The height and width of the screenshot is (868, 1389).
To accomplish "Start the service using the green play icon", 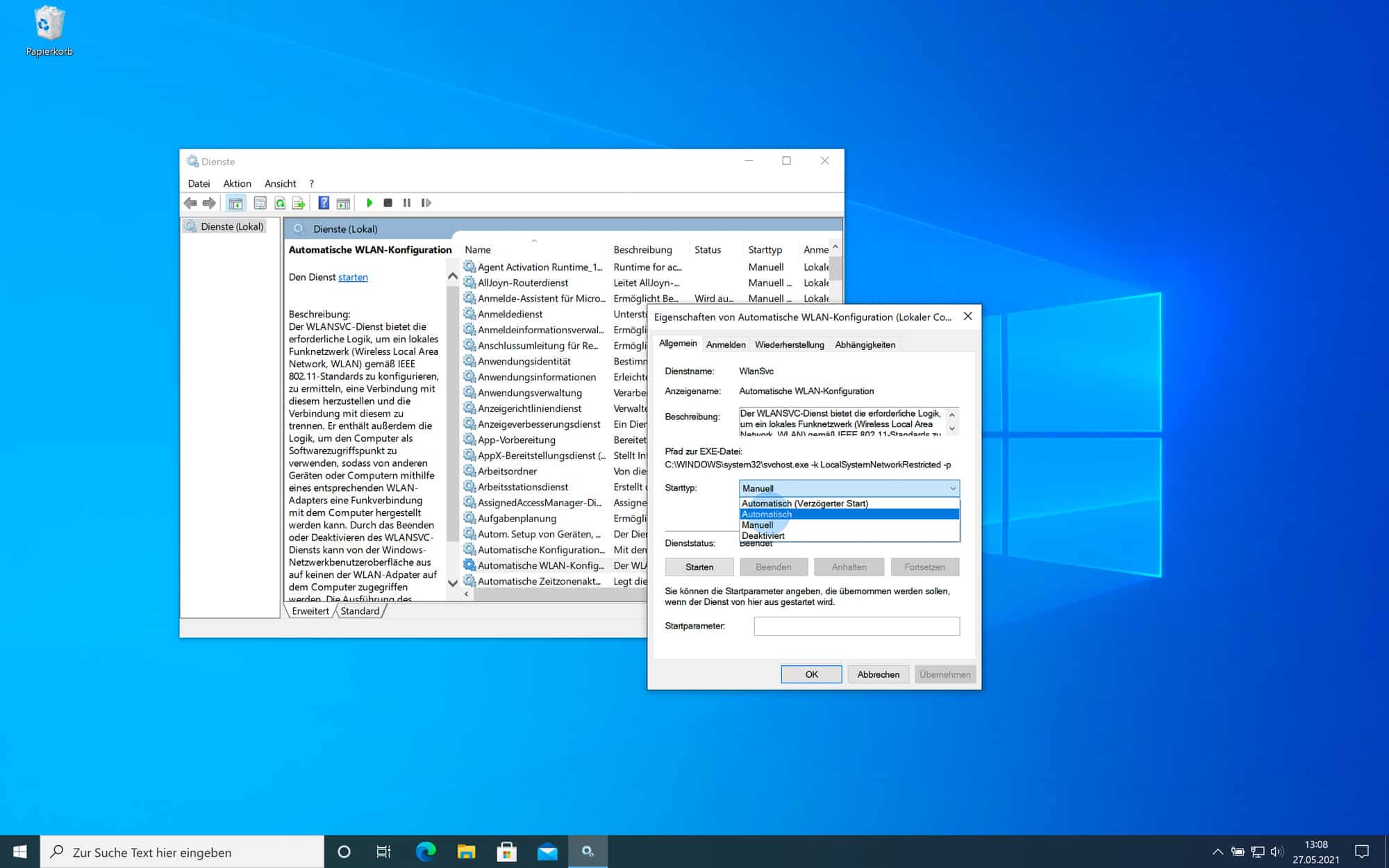I will coord(369,202).
